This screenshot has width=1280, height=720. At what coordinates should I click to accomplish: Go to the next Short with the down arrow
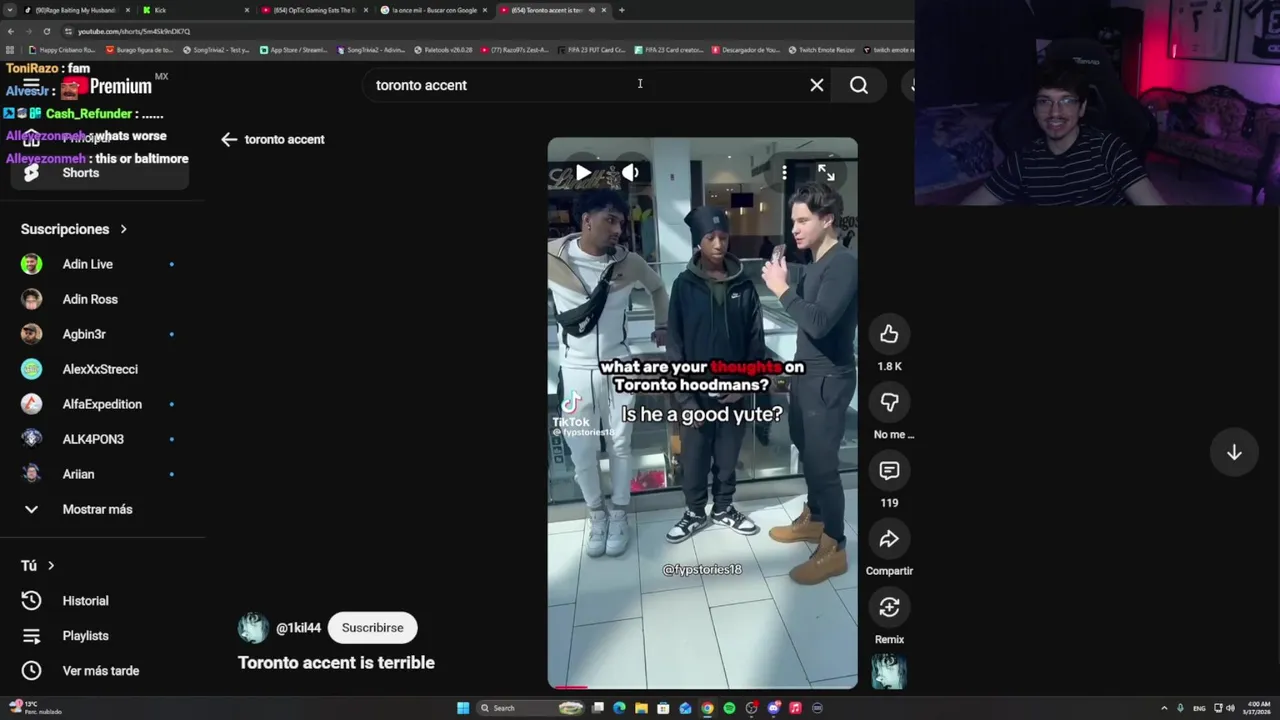coord(1234,452)
